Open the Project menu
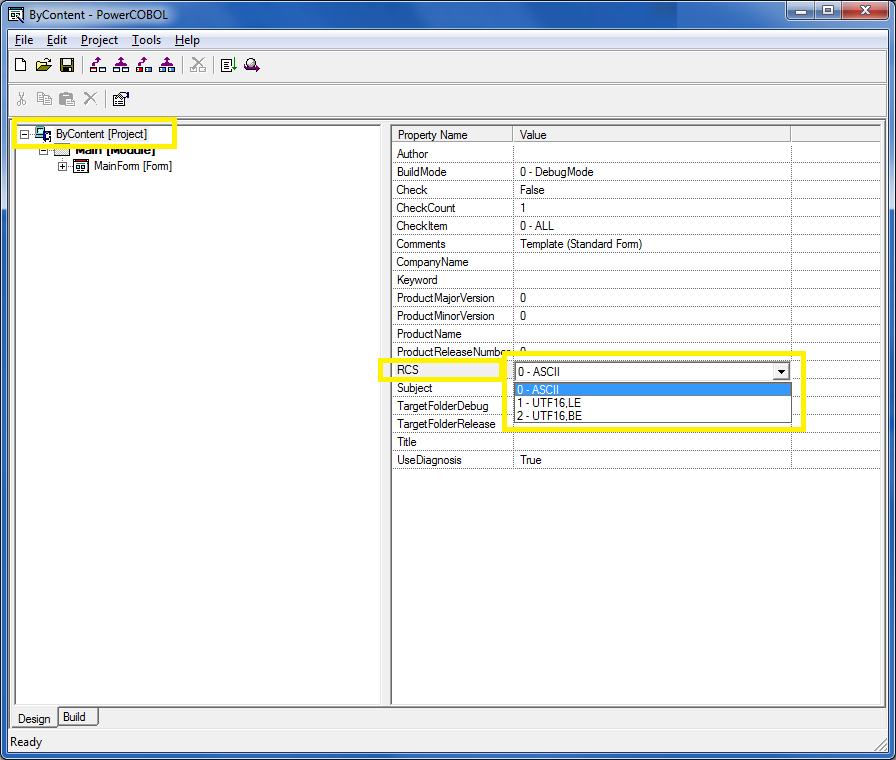 (x=99, y=40)
